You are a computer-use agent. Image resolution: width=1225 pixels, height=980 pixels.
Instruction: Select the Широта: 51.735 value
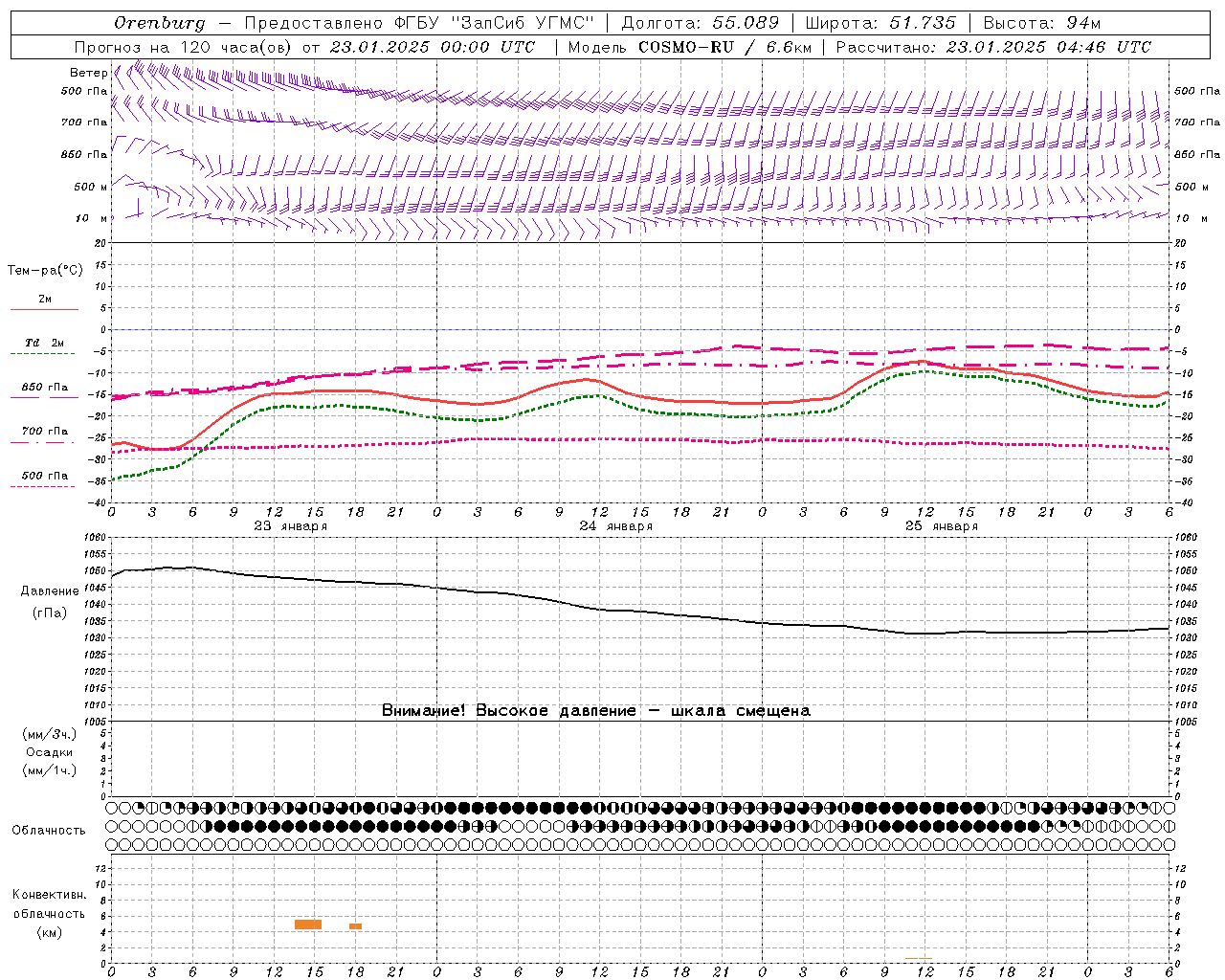880,23
